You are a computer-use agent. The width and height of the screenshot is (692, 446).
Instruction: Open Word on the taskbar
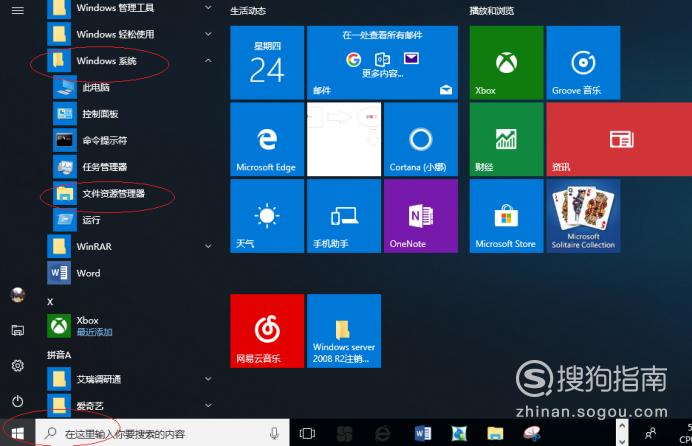423,434
